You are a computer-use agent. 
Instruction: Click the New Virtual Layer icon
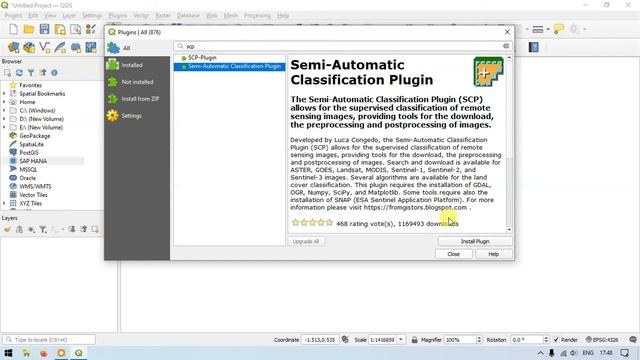[x=91, y=47]
